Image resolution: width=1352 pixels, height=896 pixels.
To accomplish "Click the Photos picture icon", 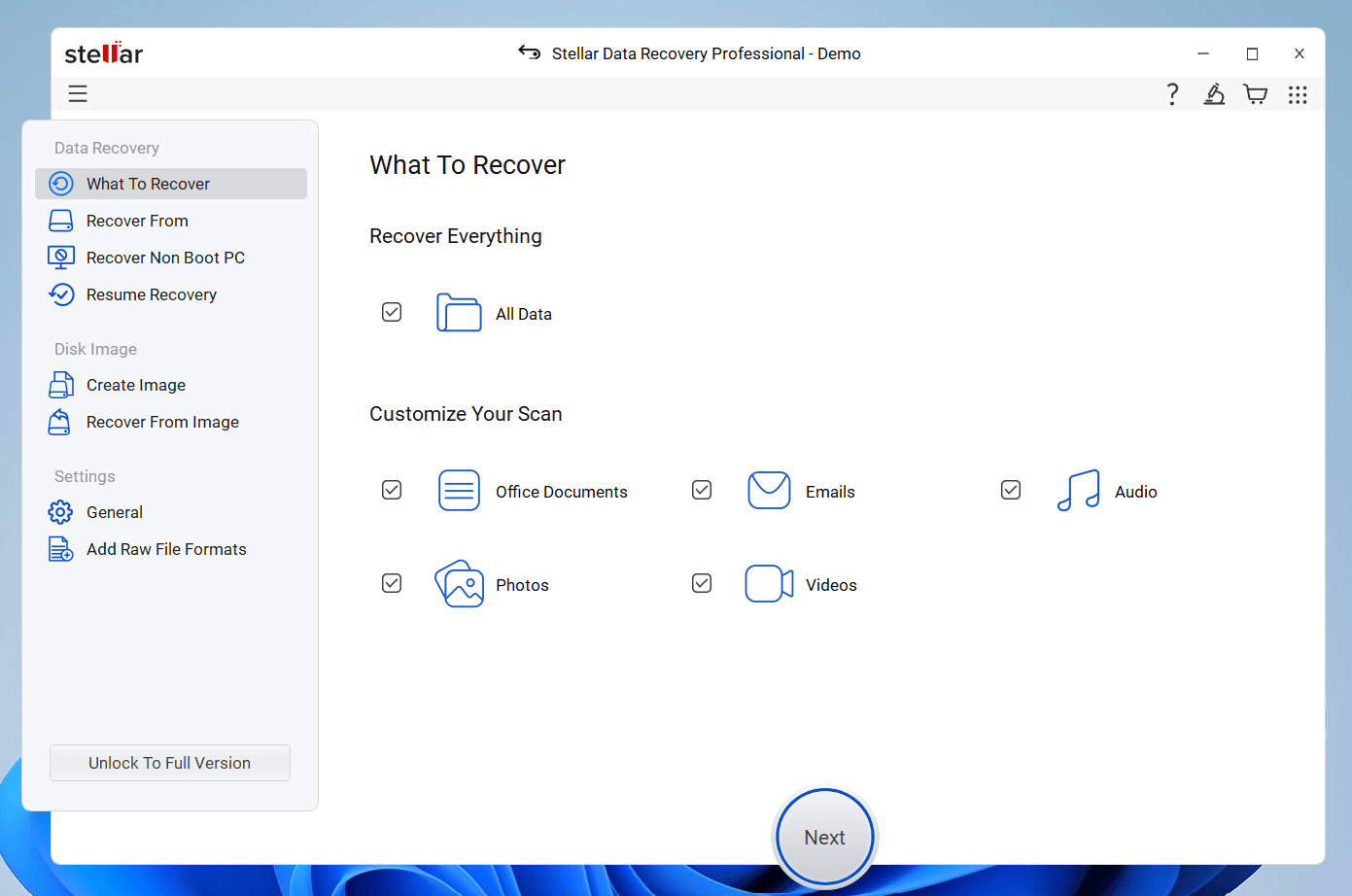I will (x=459, y=584).
